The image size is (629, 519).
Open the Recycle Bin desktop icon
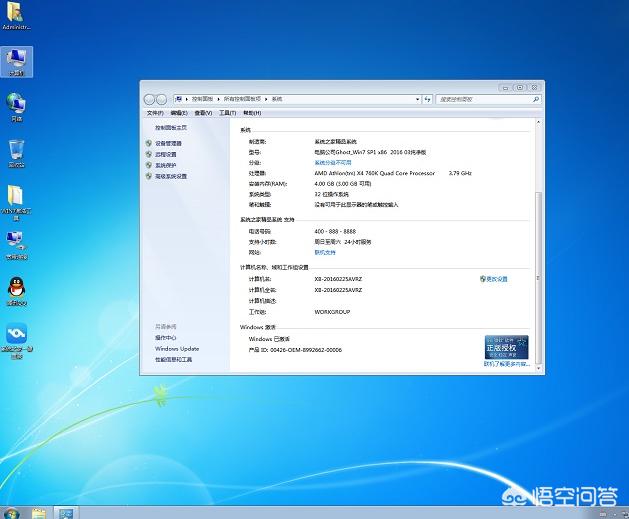tap(16, 154)
